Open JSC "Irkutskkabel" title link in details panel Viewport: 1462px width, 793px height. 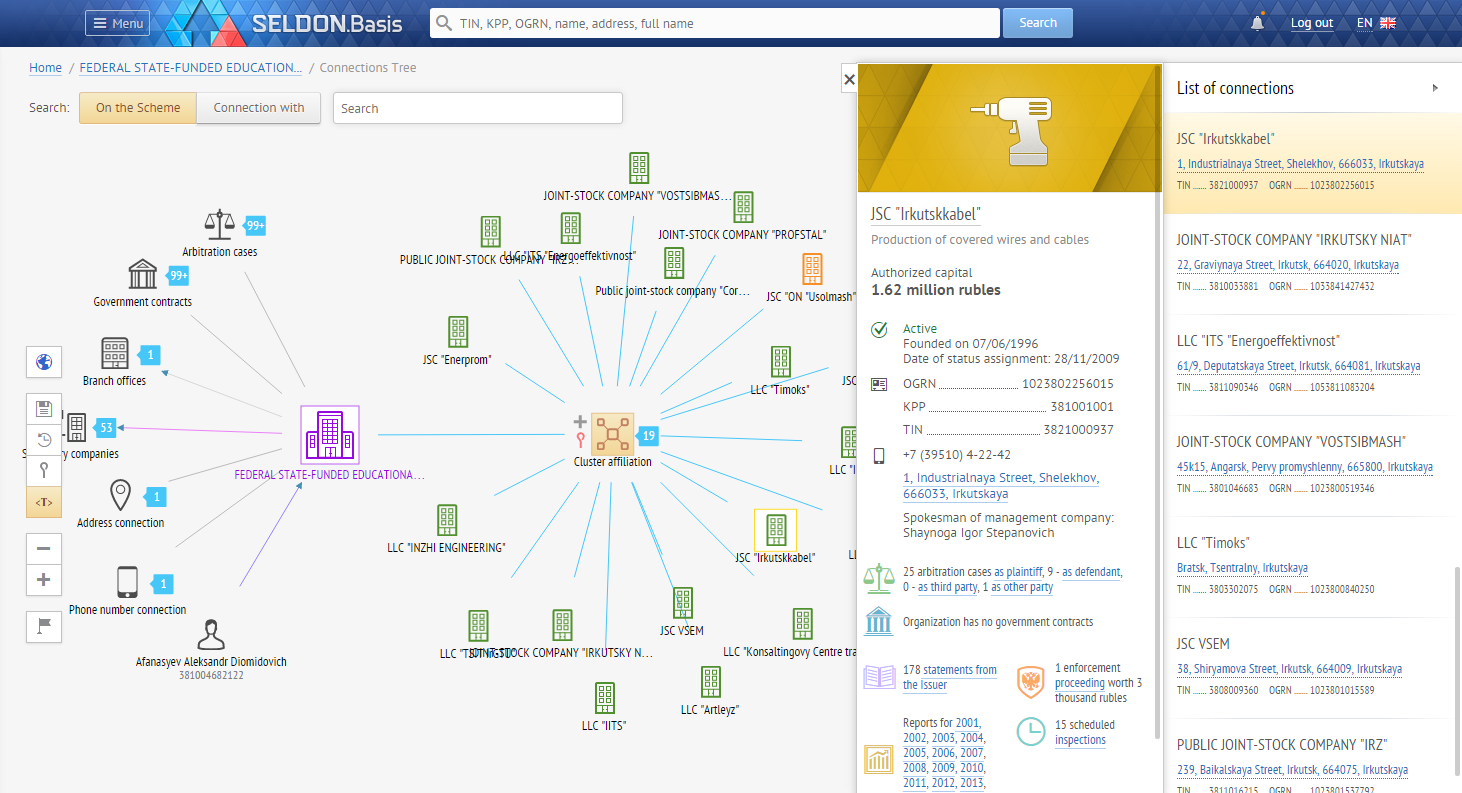tap(926, 214)
